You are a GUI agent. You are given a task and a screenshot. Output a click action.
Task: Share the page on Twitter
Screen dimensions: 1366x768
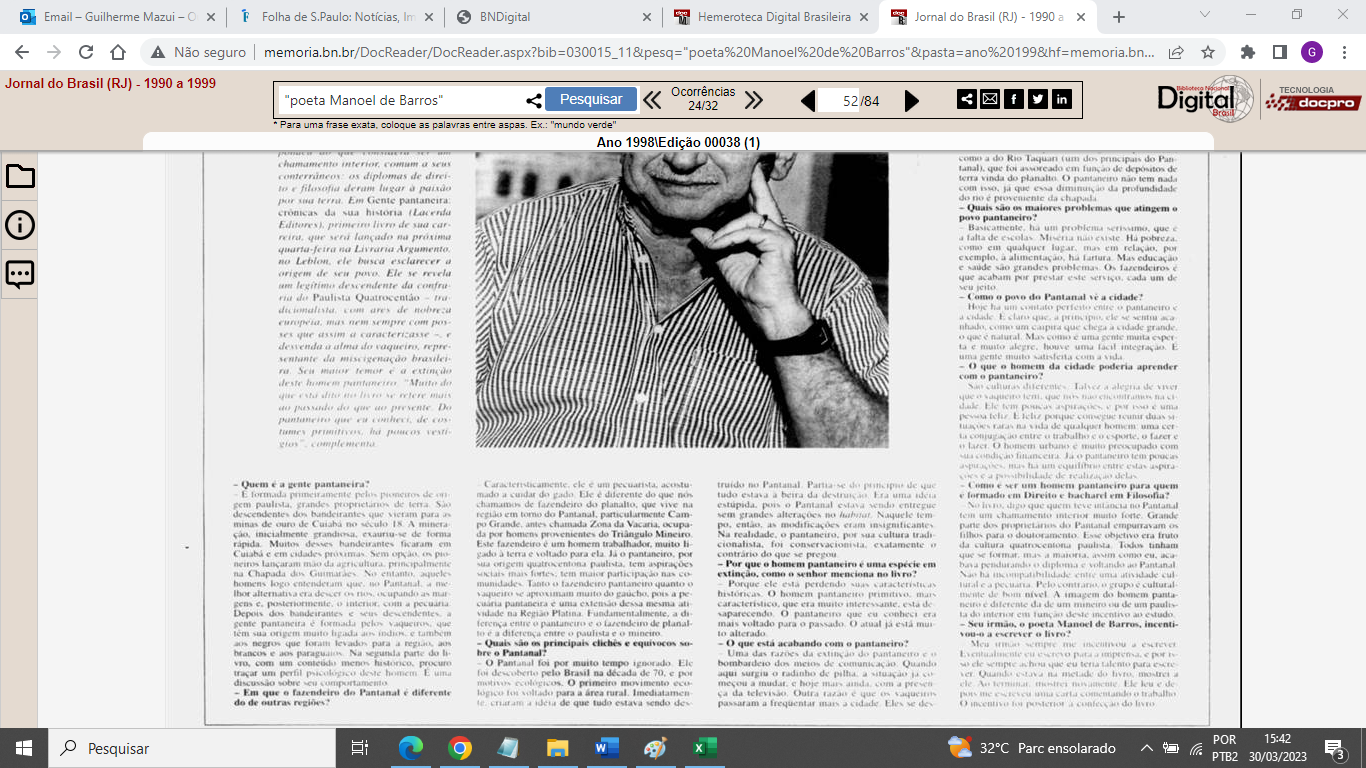coord(1038,99)
